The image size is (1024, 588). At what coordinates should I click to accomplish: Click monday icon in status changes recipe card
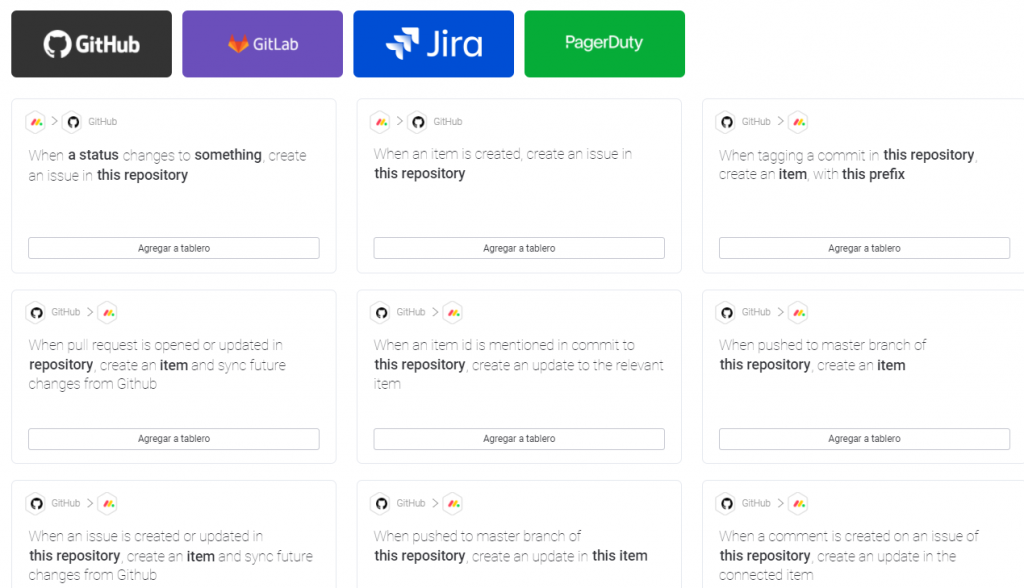point(36,122)
